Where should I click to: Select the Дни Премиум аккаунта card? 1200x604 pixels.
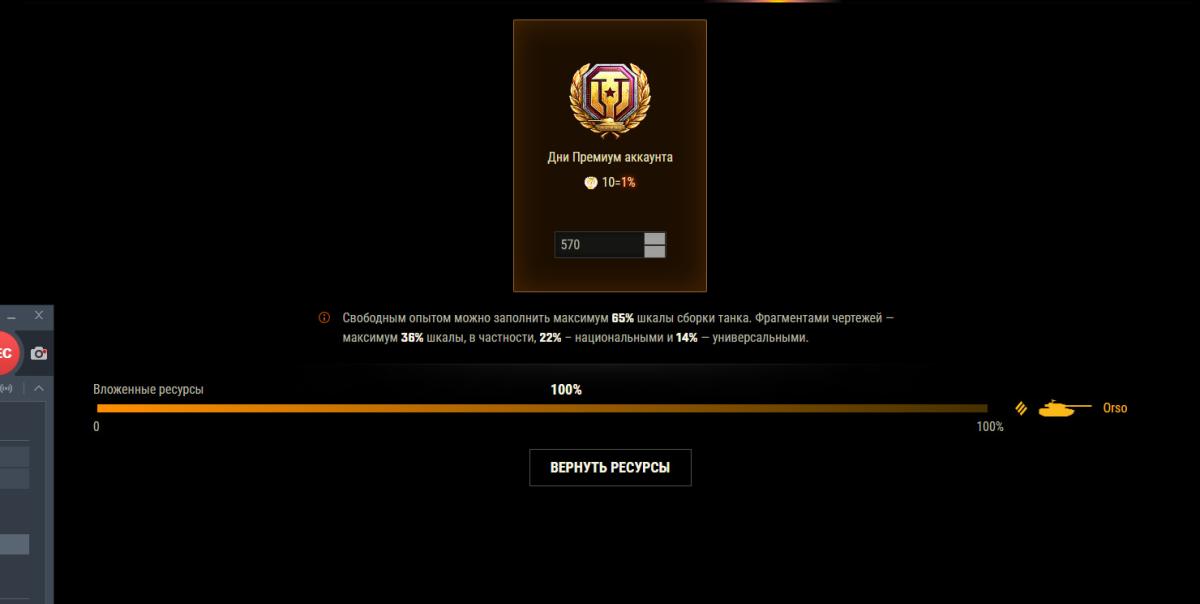click(610, 155)
